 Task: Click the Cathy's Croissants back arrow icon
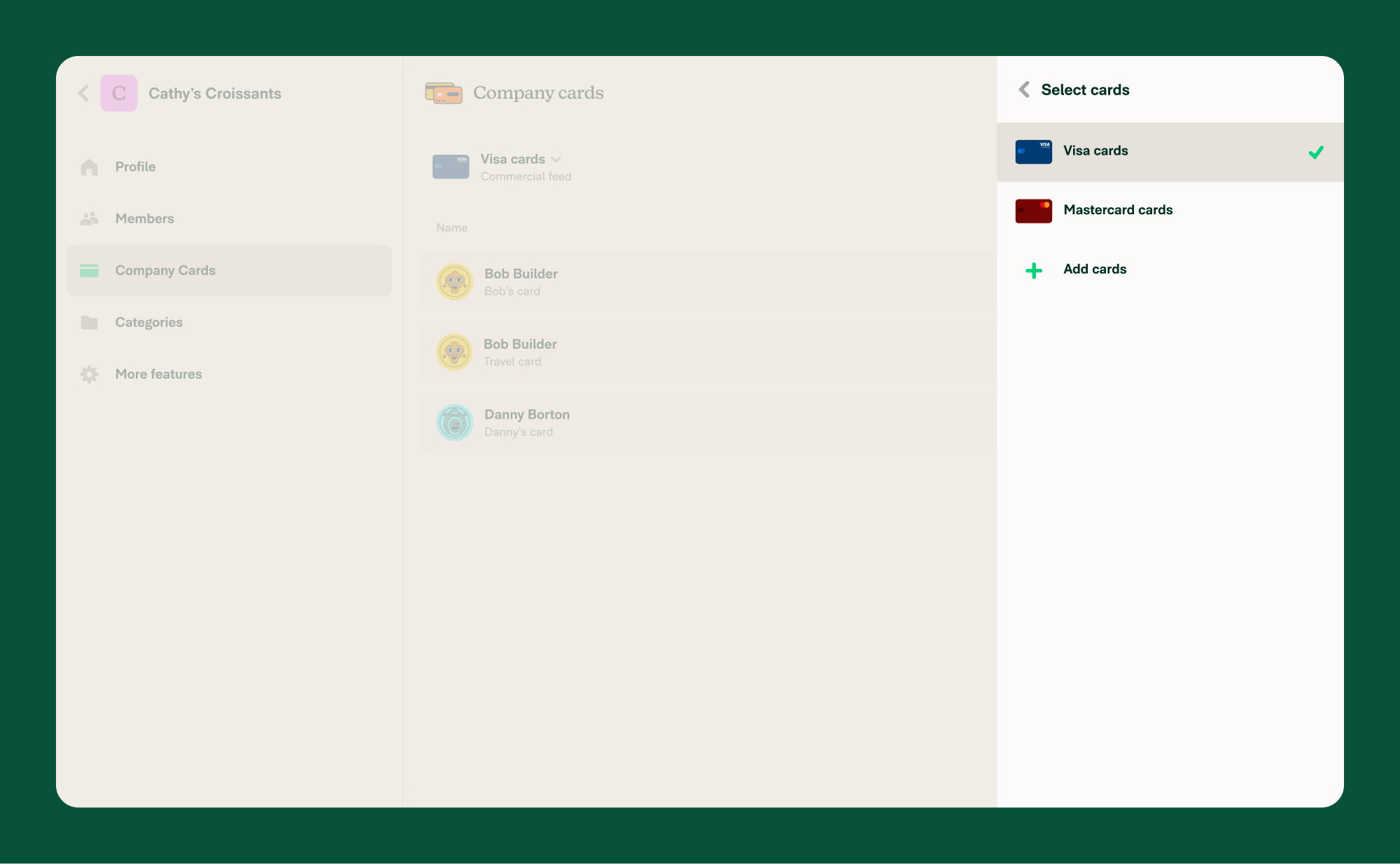(x=84, y=92)
